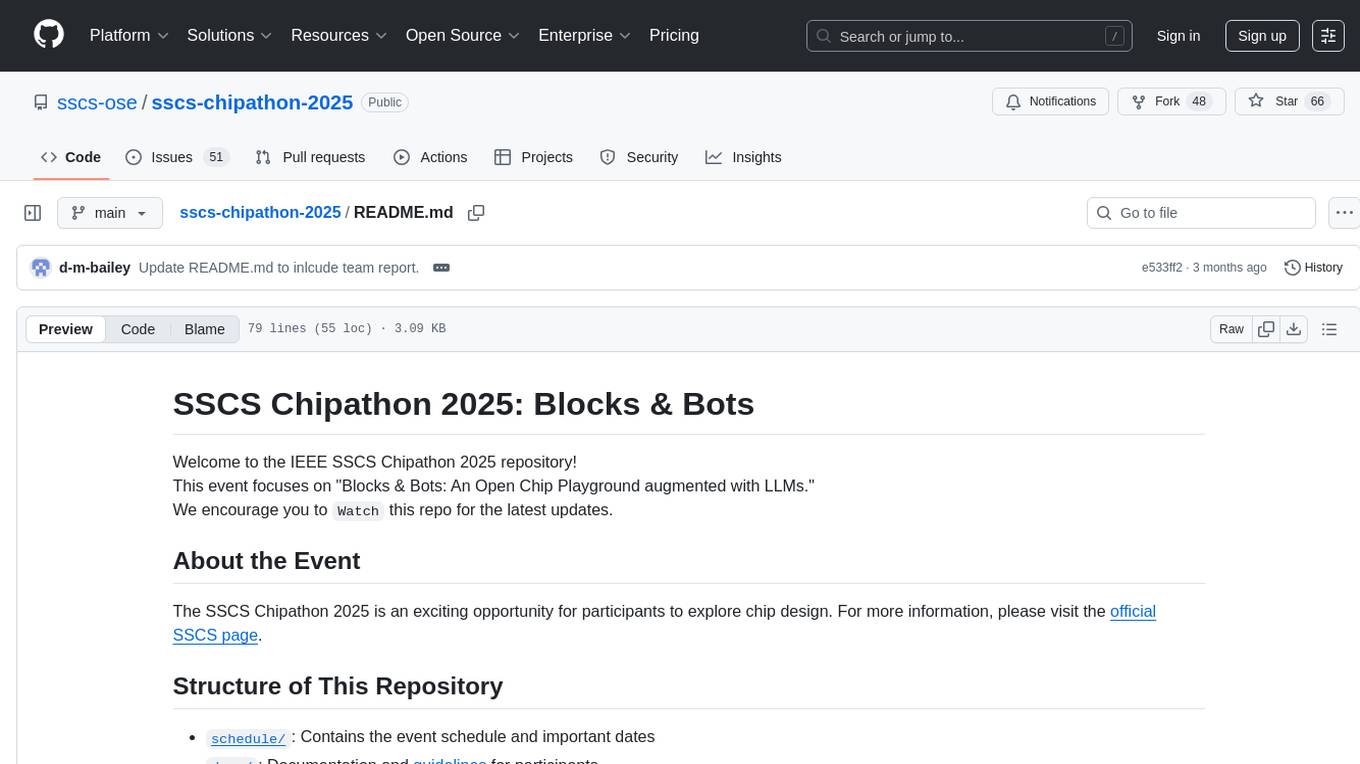The height and width of the screenshot is (764, 1360).
Task: Expand the file tree side panel
Action: [33, 213]
